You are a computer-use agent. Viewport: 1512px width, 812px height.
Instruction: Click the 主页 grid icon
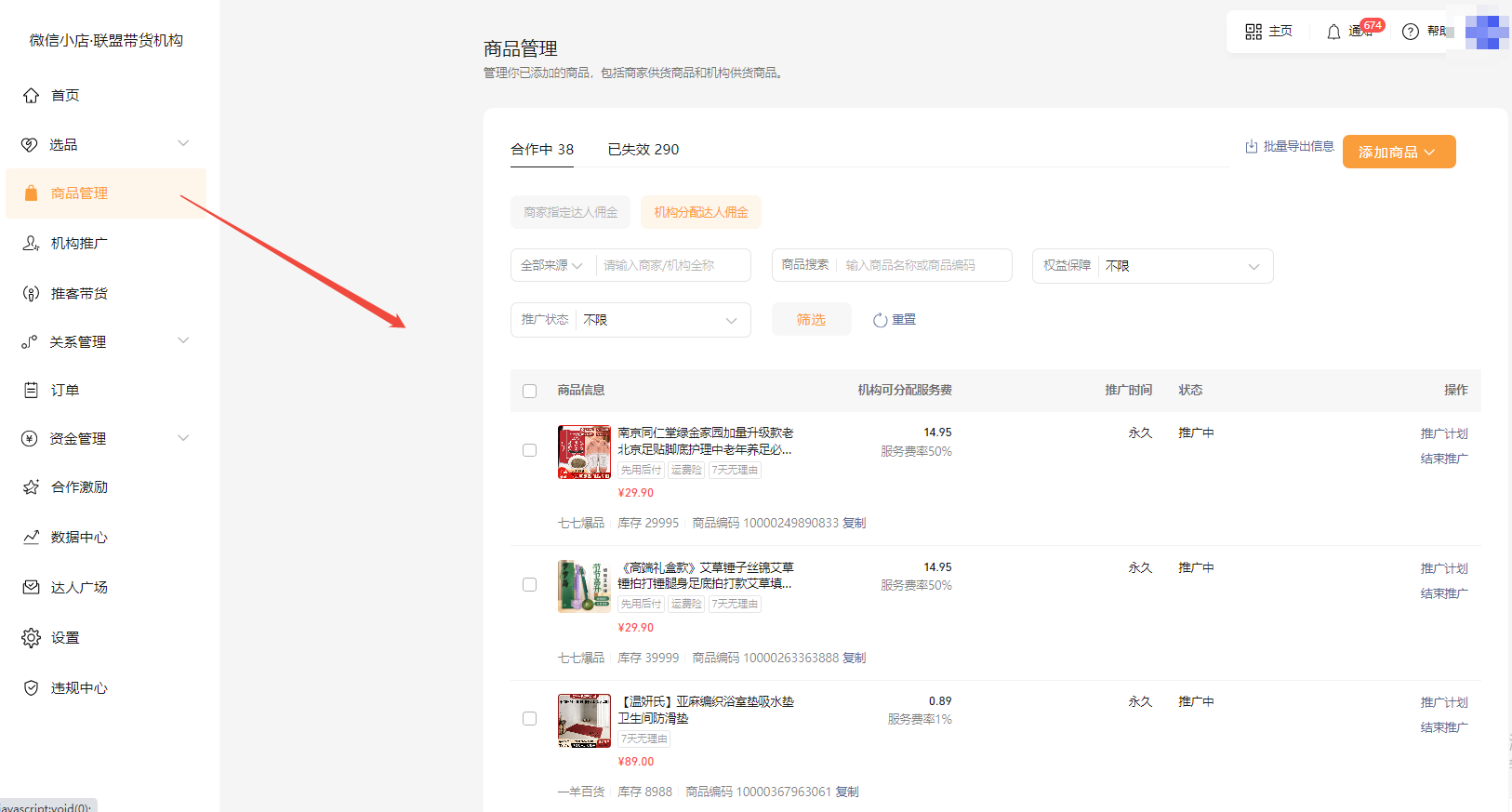pos(1253,32)
